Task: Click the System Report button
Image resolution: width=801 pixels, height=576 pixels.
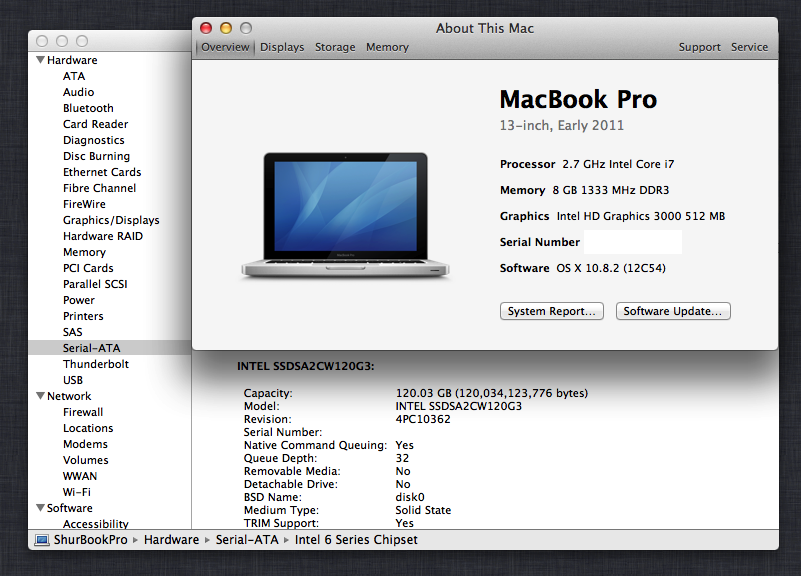Action: [552, 311]
